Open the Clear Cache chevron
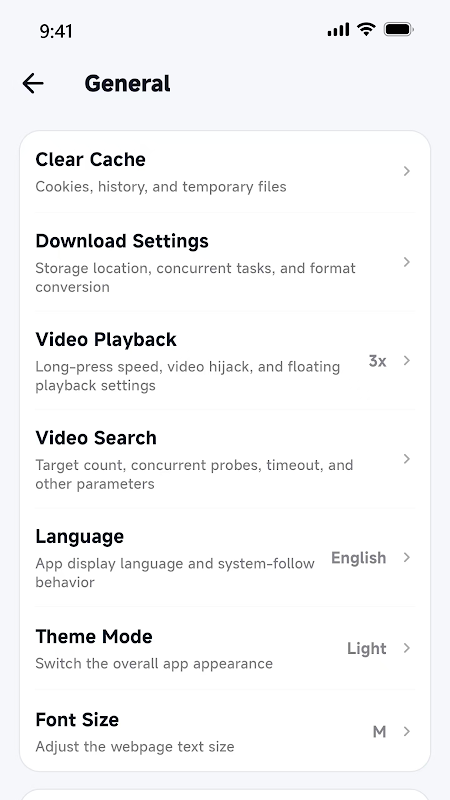Viewport: 450px width, 800px height. (x=407, y=171)
